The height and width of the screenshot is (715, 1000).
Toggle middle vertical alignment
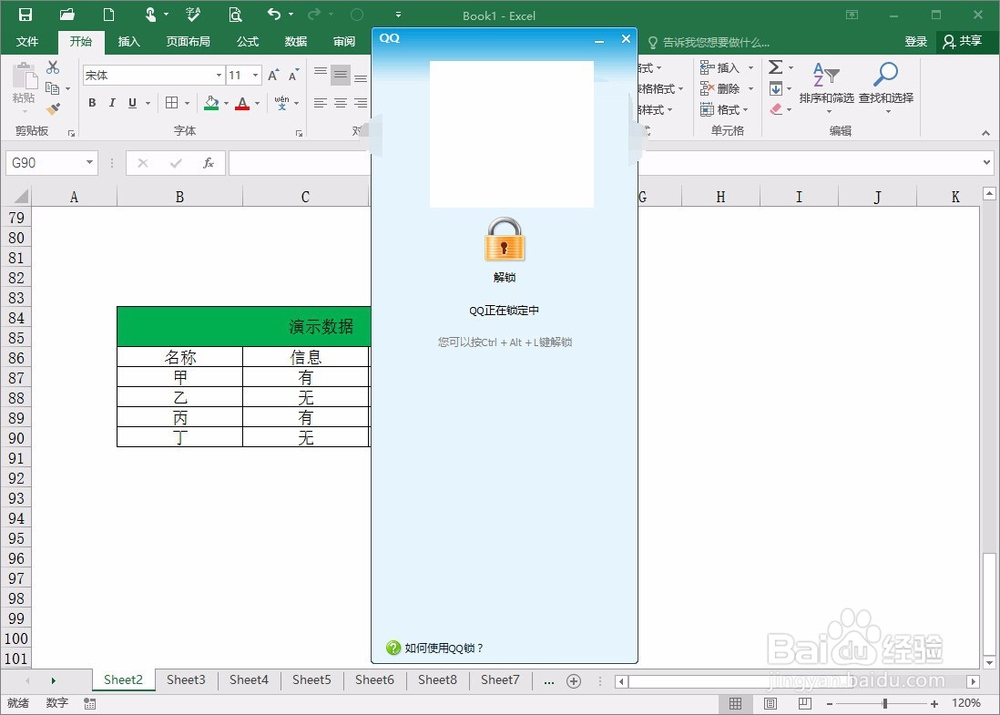[341, 75]
